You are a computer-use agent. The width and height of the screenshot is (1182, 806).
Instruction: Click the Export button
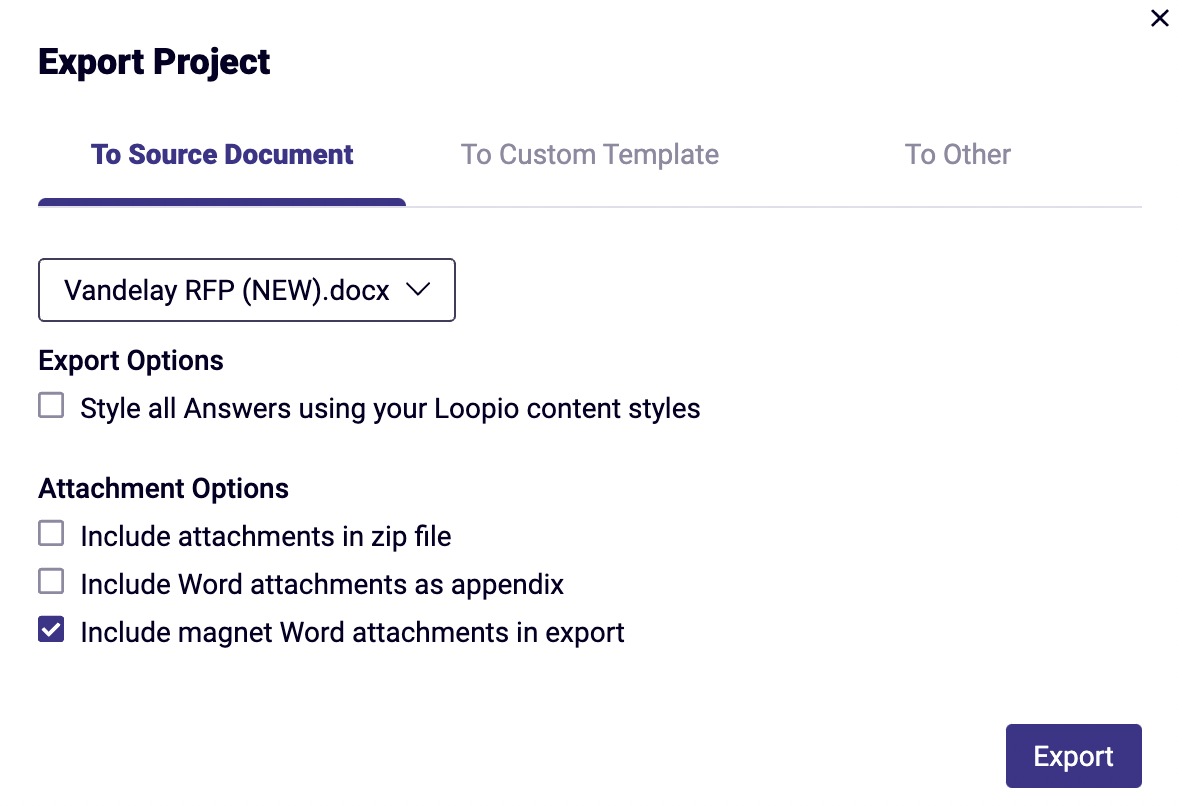click(1073, 755)
